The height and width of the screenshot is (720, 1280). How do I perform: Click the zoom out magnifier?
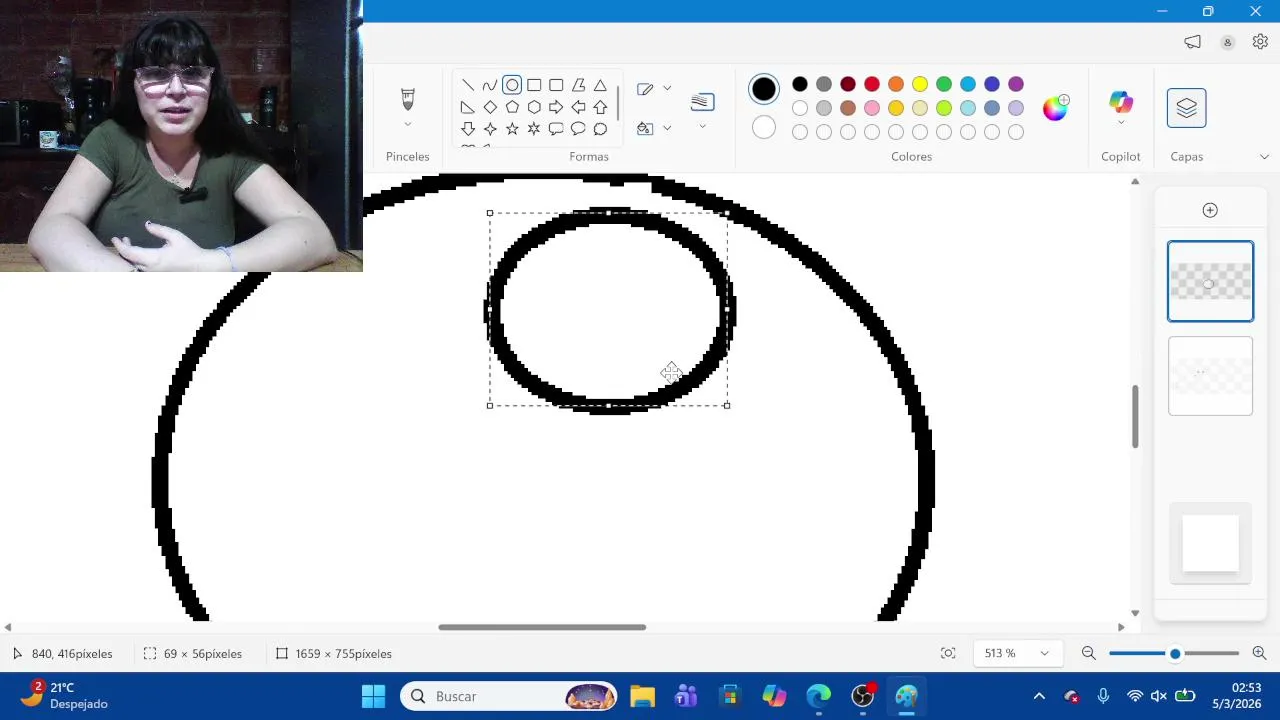pos(1089,653)
